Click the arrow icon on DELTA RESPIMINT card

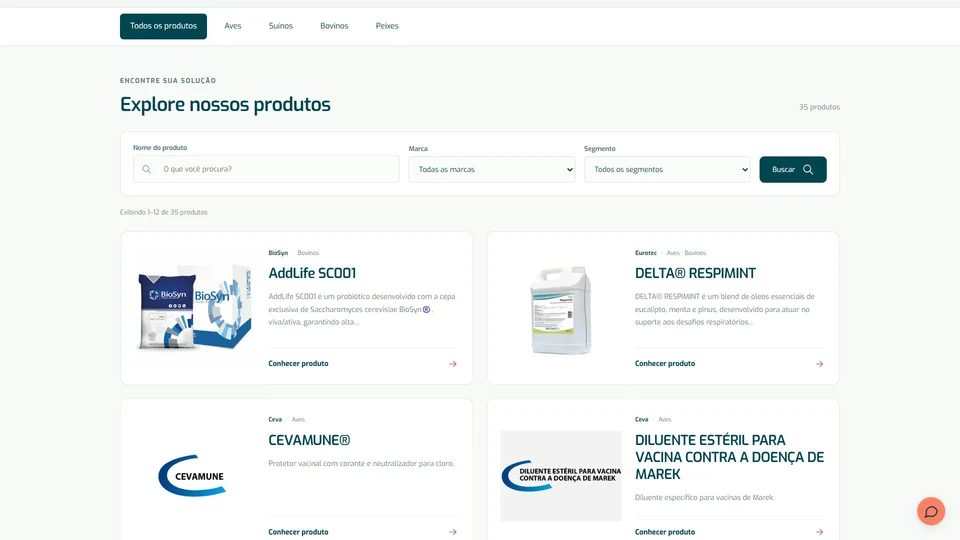pyautogui.click(x=819, y=364)
